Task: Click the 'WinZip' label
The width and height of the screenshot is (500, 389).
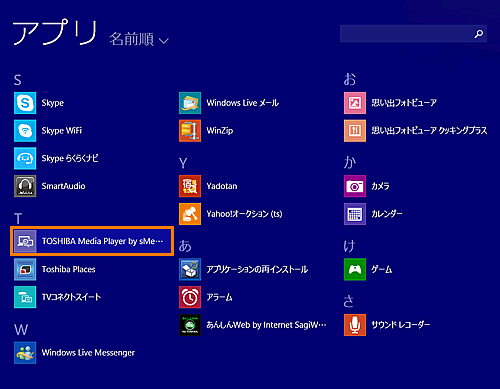Action: [220, 131]
